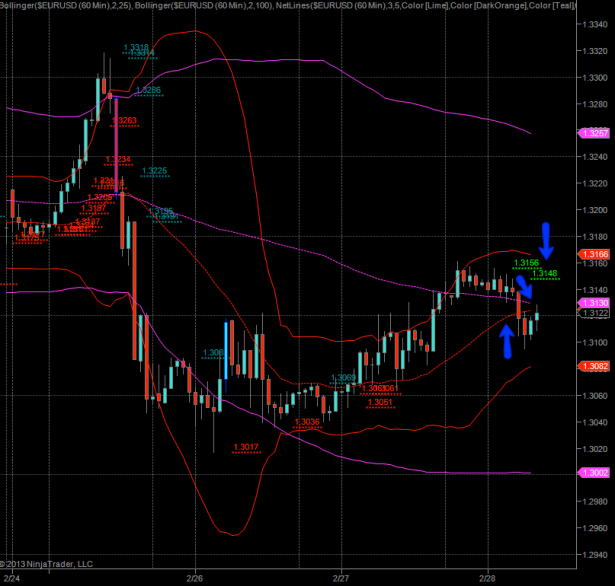This screenshot has width=615, height=586.
Task: Click the red 1.3017 net line label
Action: 246,446
